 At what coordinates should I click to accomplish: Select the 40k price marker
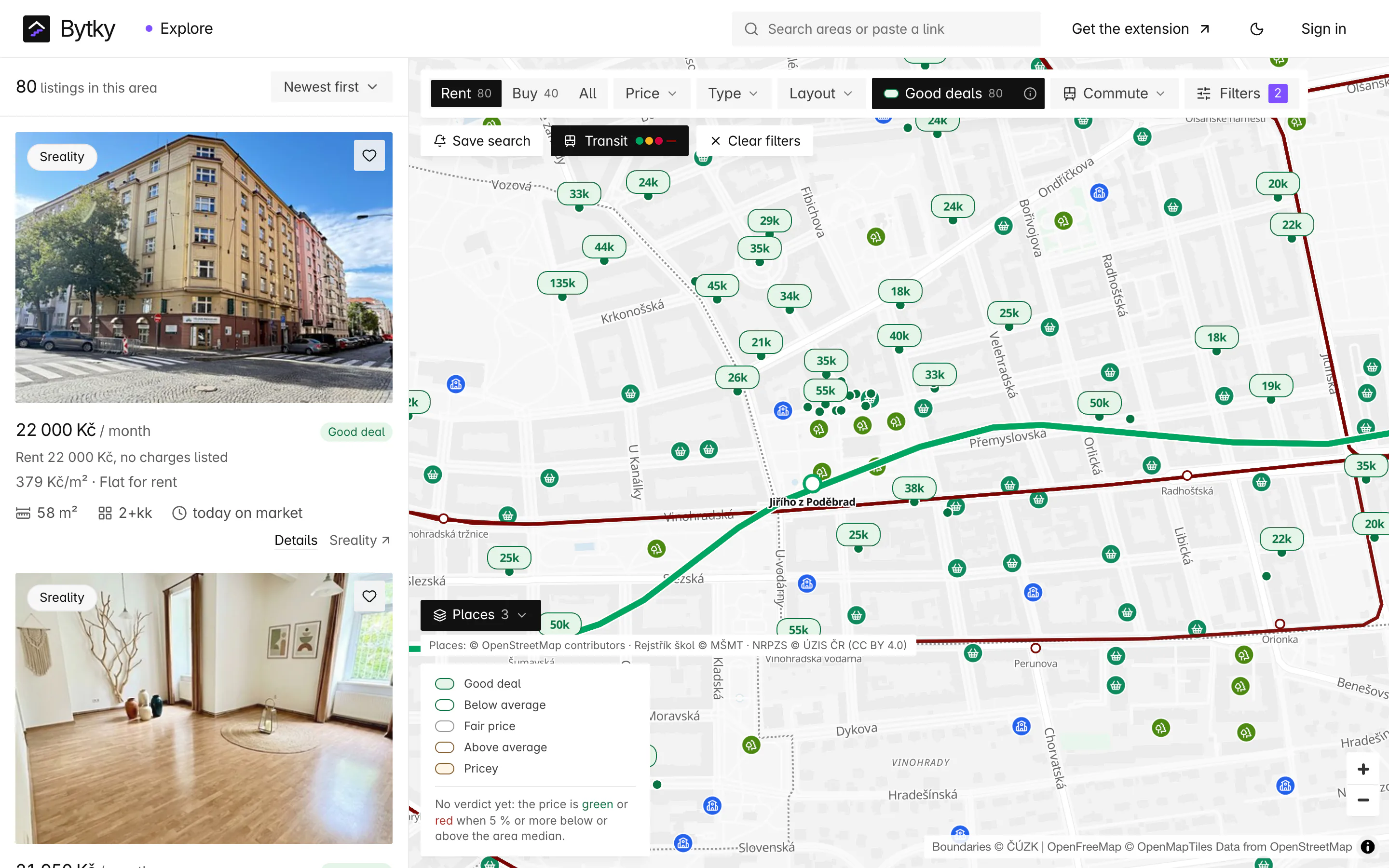pyautogui.click(x=899, y=336)
